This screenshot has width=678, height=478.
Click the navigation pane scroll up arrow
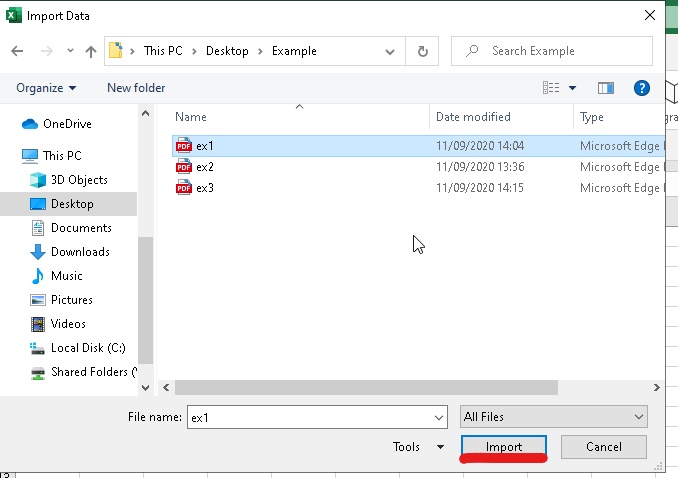[146, 114]
